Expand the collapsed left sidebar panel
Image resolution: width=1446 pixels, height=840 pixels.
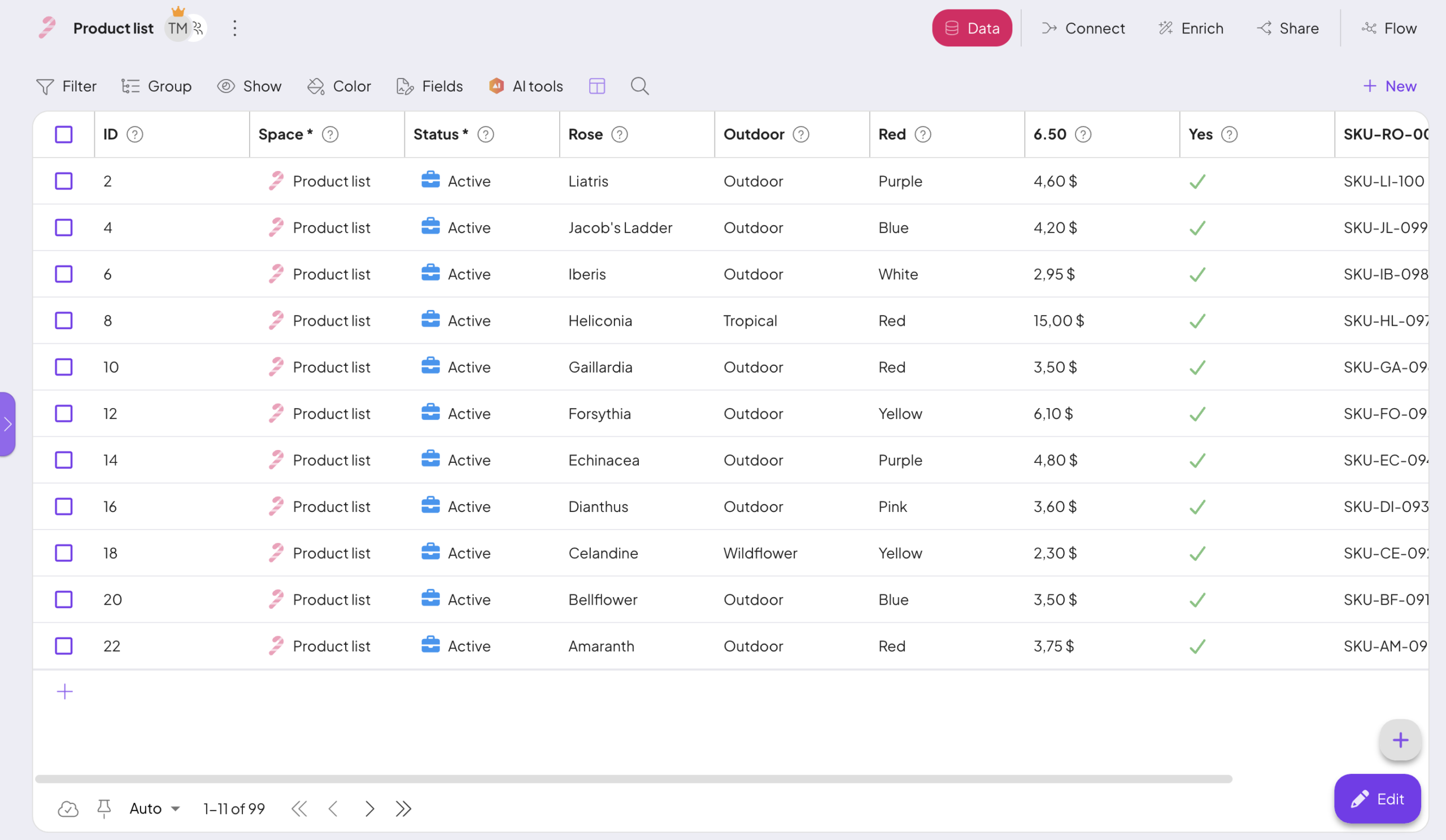tap(7, 425)
